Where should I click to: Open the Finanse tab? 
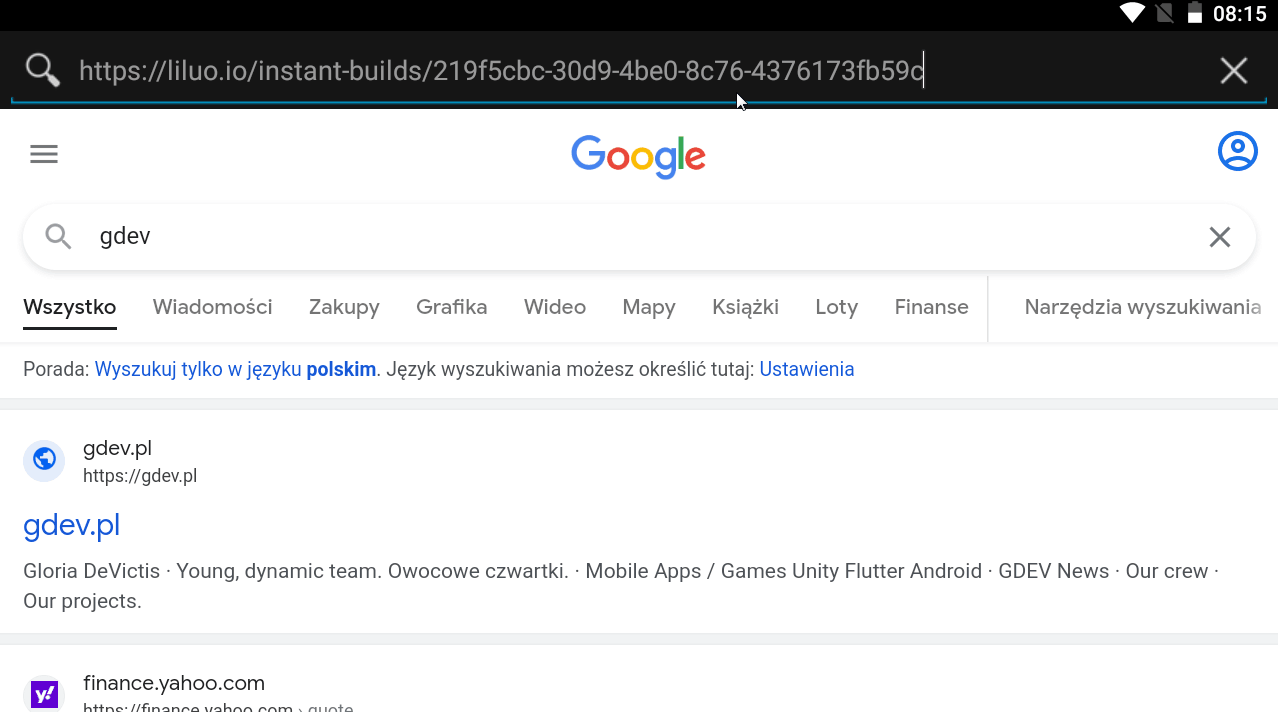(932, 307)
